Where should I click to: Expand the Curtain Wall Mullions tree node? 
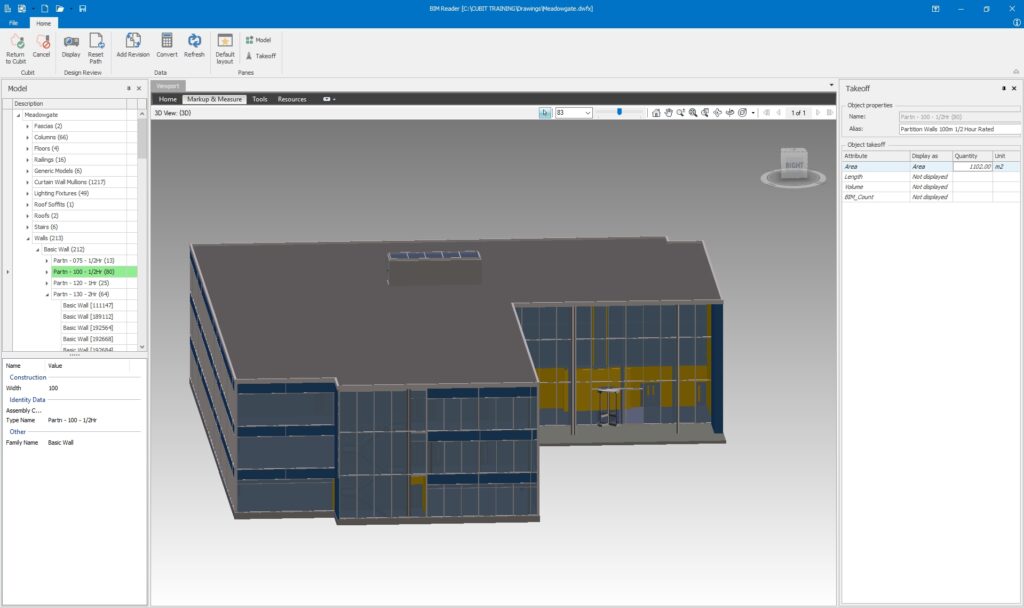(28, 182)
